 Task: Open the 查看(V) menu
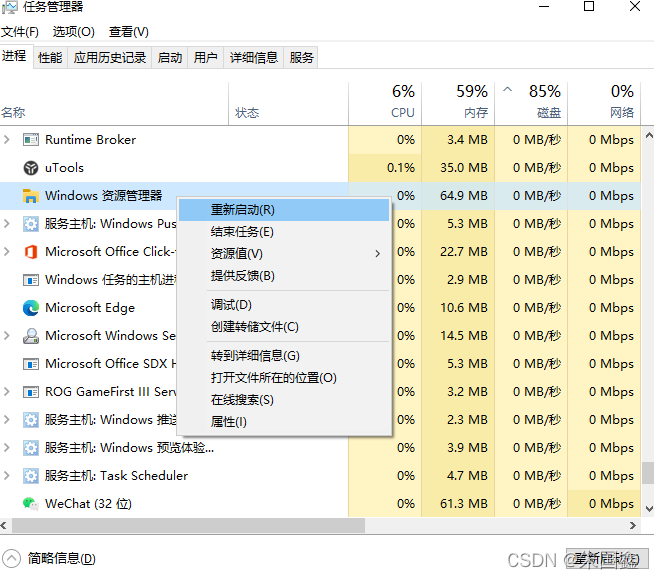click(x=129, y=32)
